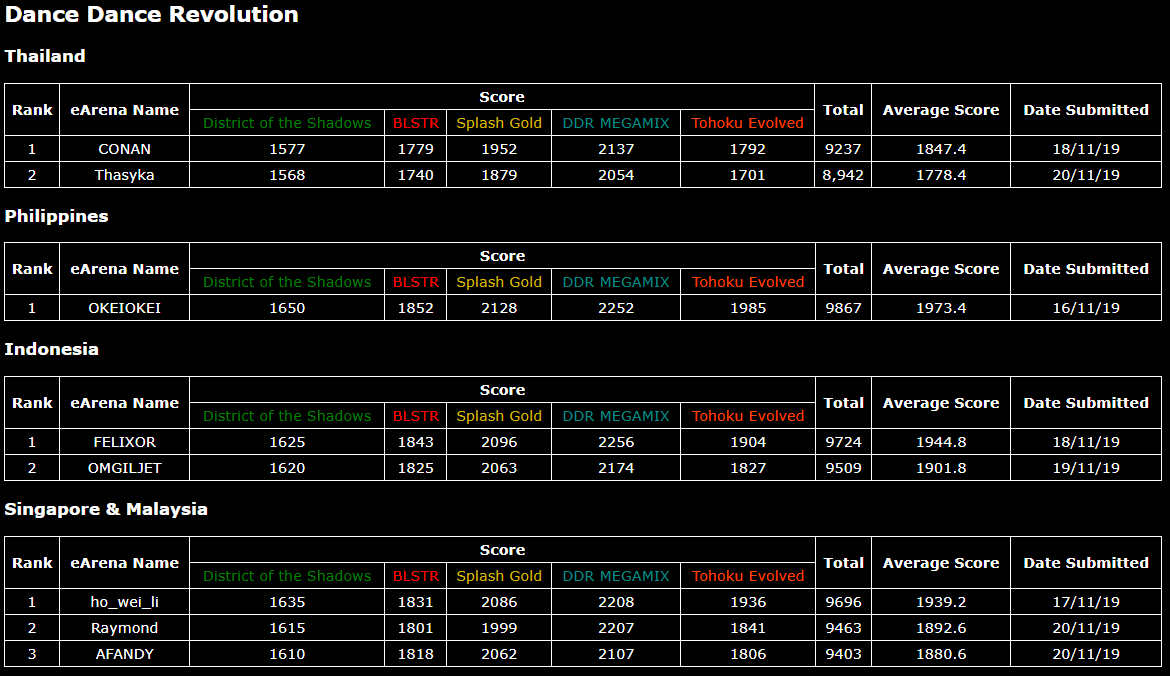Click CONAN's submission date 18/11/19
This screenshot has width=1170, height=676.
click(1085, 149)
